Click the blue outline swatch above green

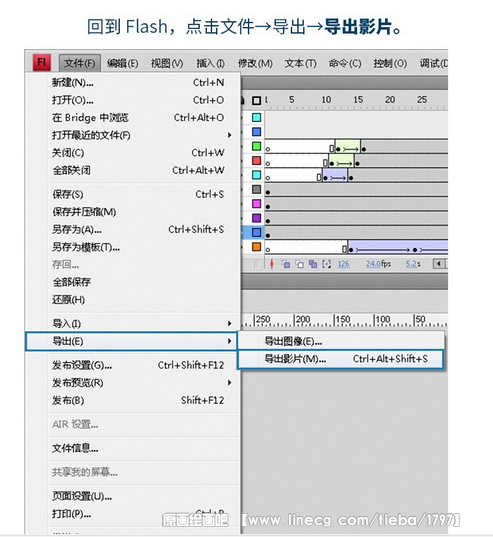pos(256,132)
